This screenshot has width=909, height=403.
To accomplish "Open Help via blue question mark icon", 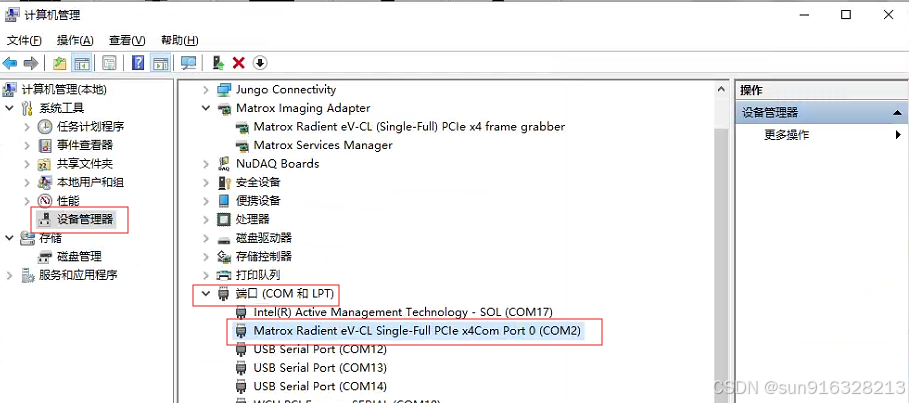I will coord(138,63).
